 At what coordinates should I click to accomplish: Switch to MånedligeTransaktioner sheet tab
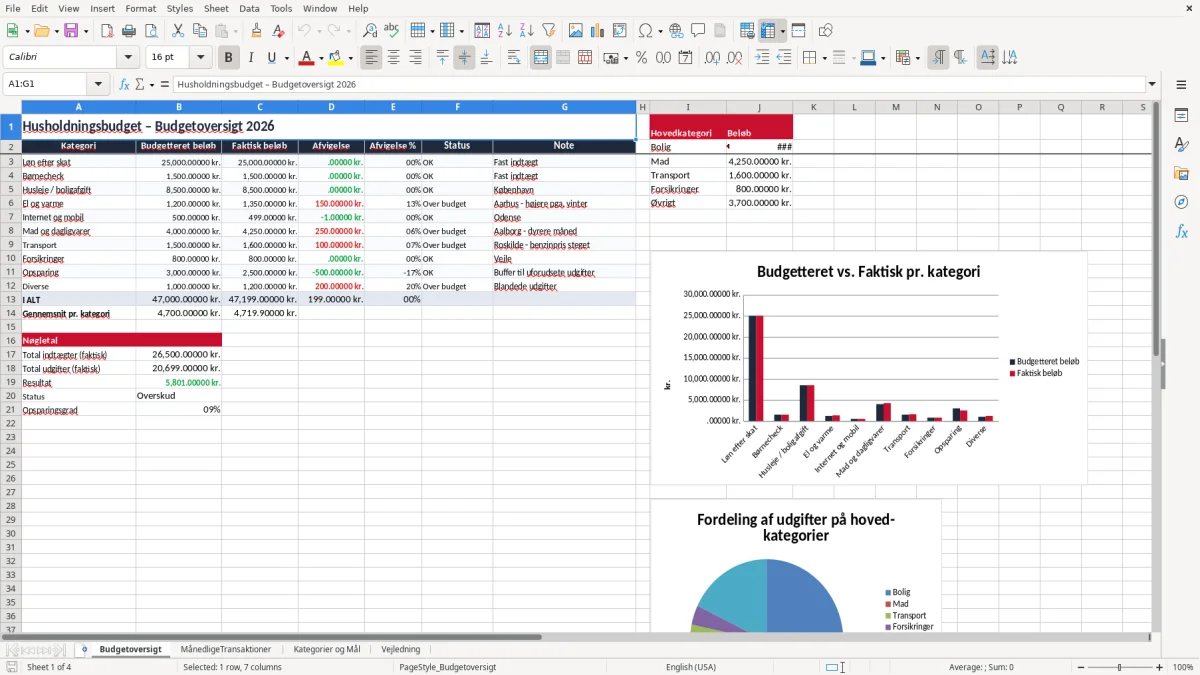coord(226,649)
